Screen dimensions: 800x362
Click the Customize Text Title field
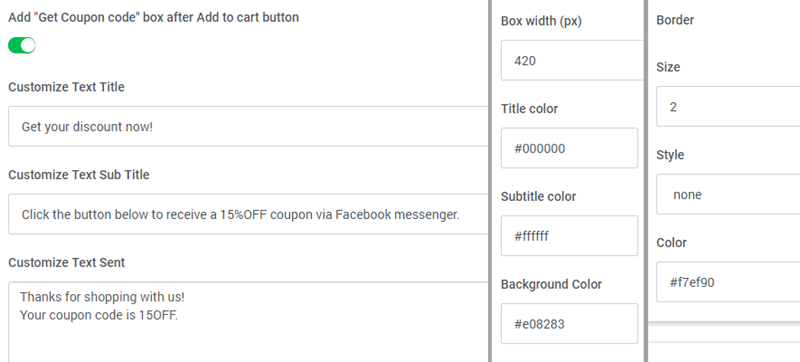tap(248, 126)
